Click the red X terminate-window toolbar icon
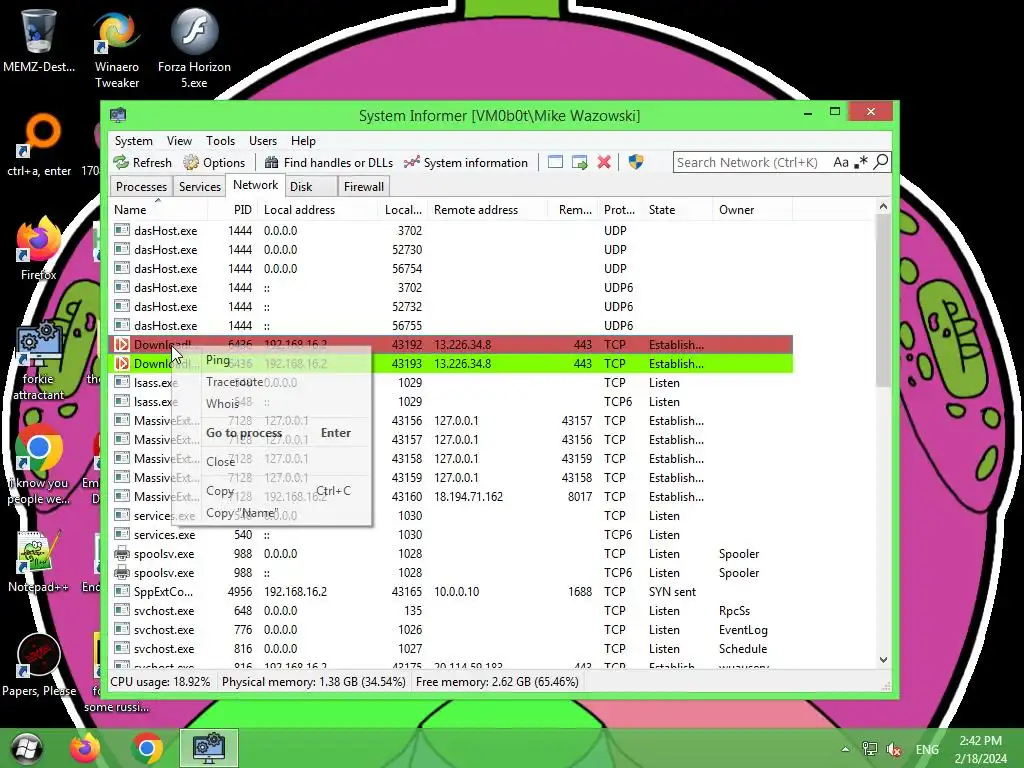Viewport: 1024px width, 768px height. [x=604, y=162]
